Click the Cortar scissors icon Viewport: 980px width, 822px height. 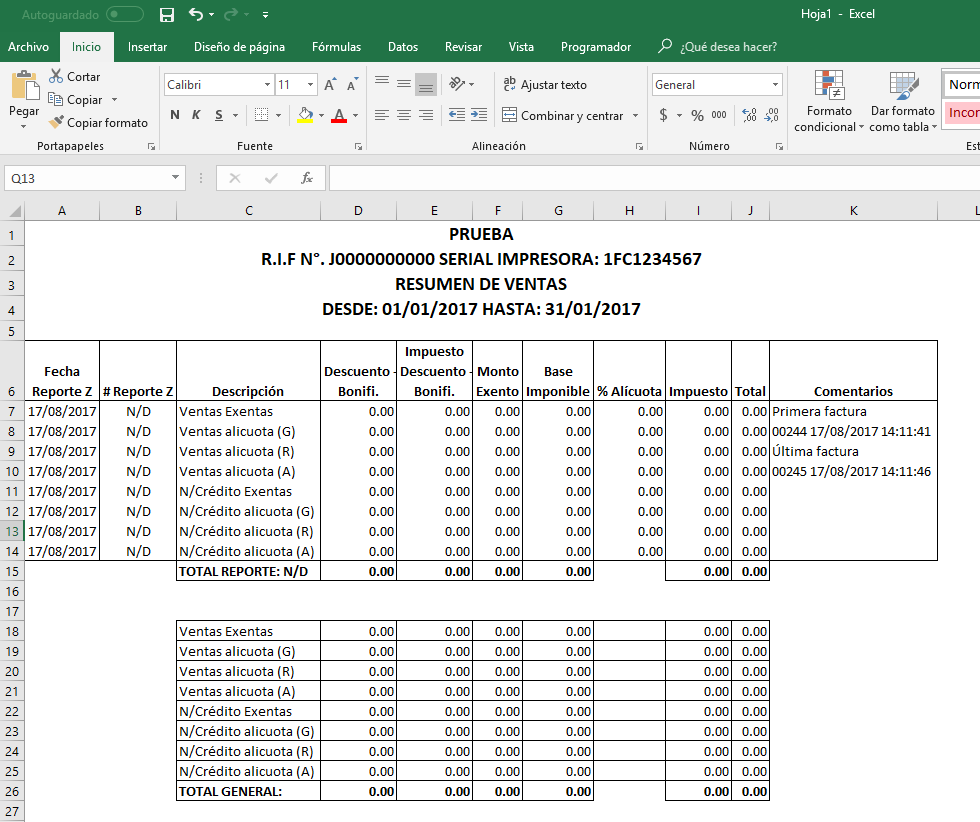coord(56,77)
